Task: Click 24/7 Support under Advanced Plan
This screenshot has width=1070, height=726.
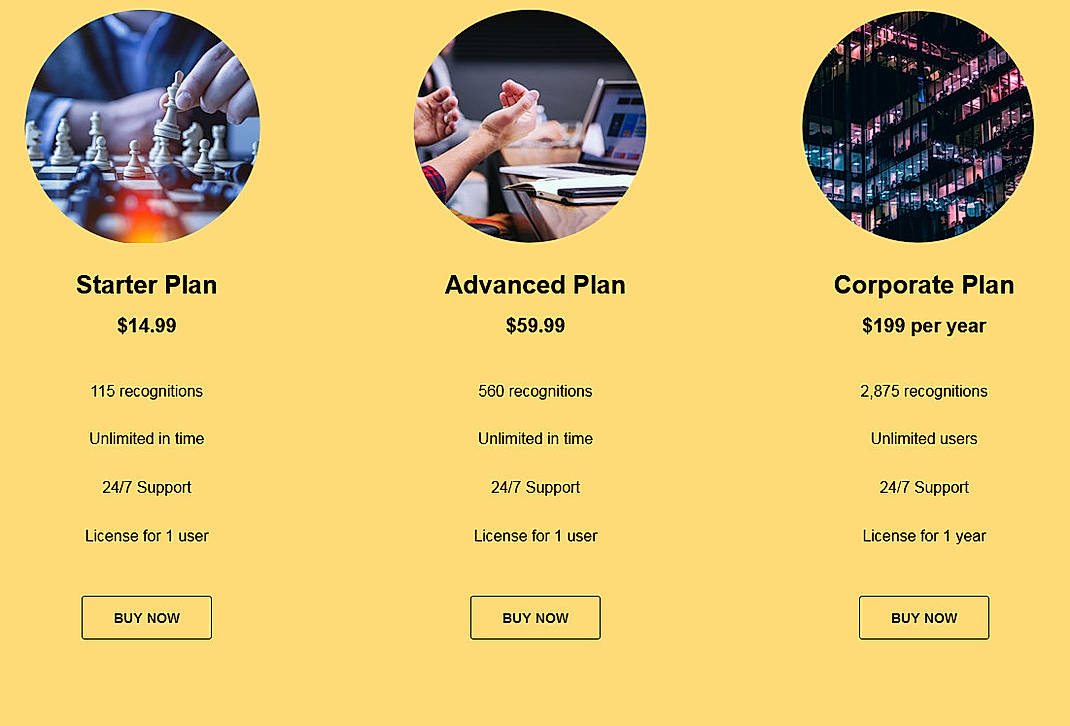Action: 535,487
